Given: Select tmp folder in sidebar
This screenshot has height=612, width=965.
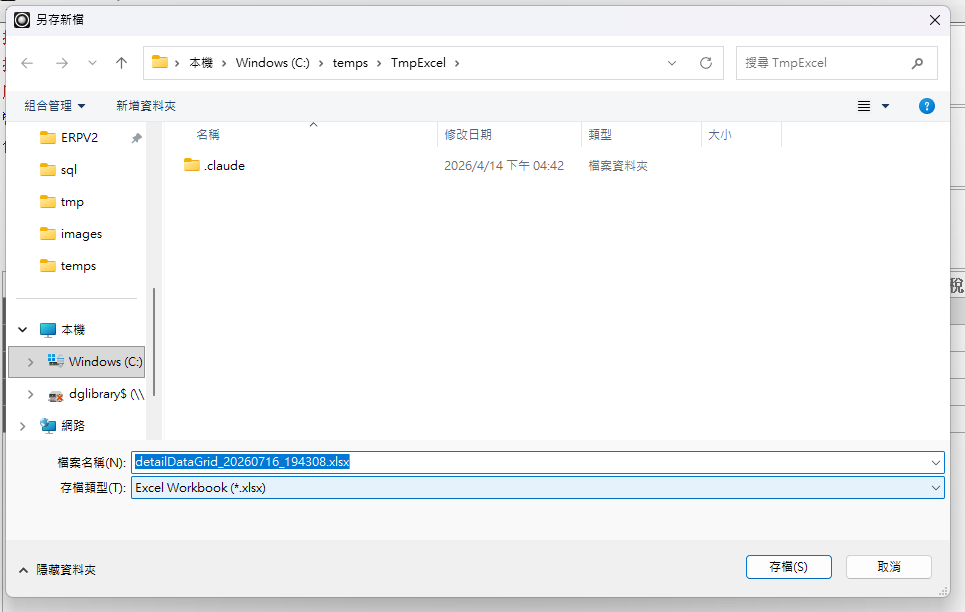Looking at the screenshot, I should (72, 202).
